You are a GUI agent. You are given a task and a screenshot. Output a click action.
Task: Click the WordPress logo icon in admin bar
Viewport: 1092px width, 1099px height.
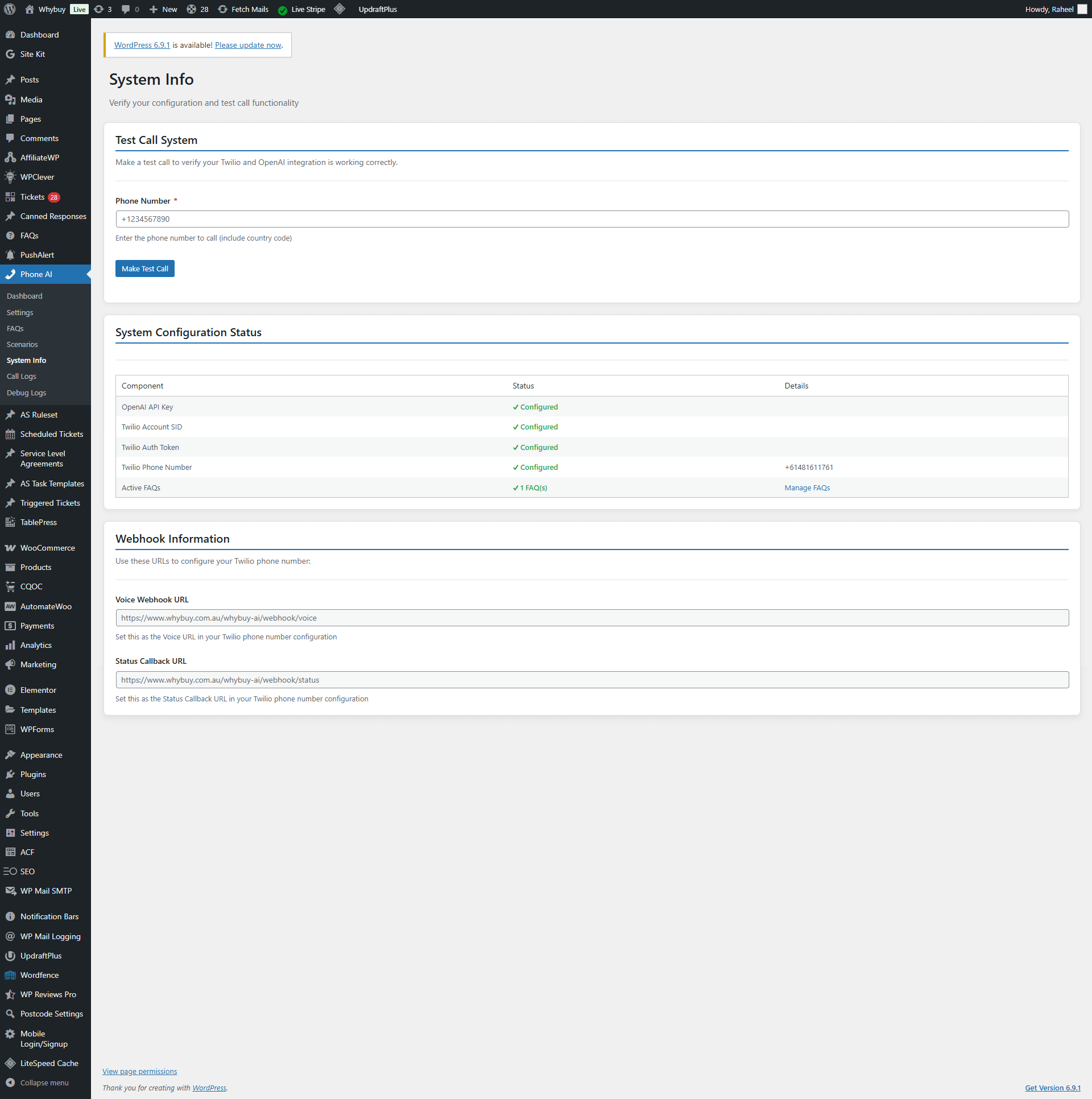(x=10, y=9)
